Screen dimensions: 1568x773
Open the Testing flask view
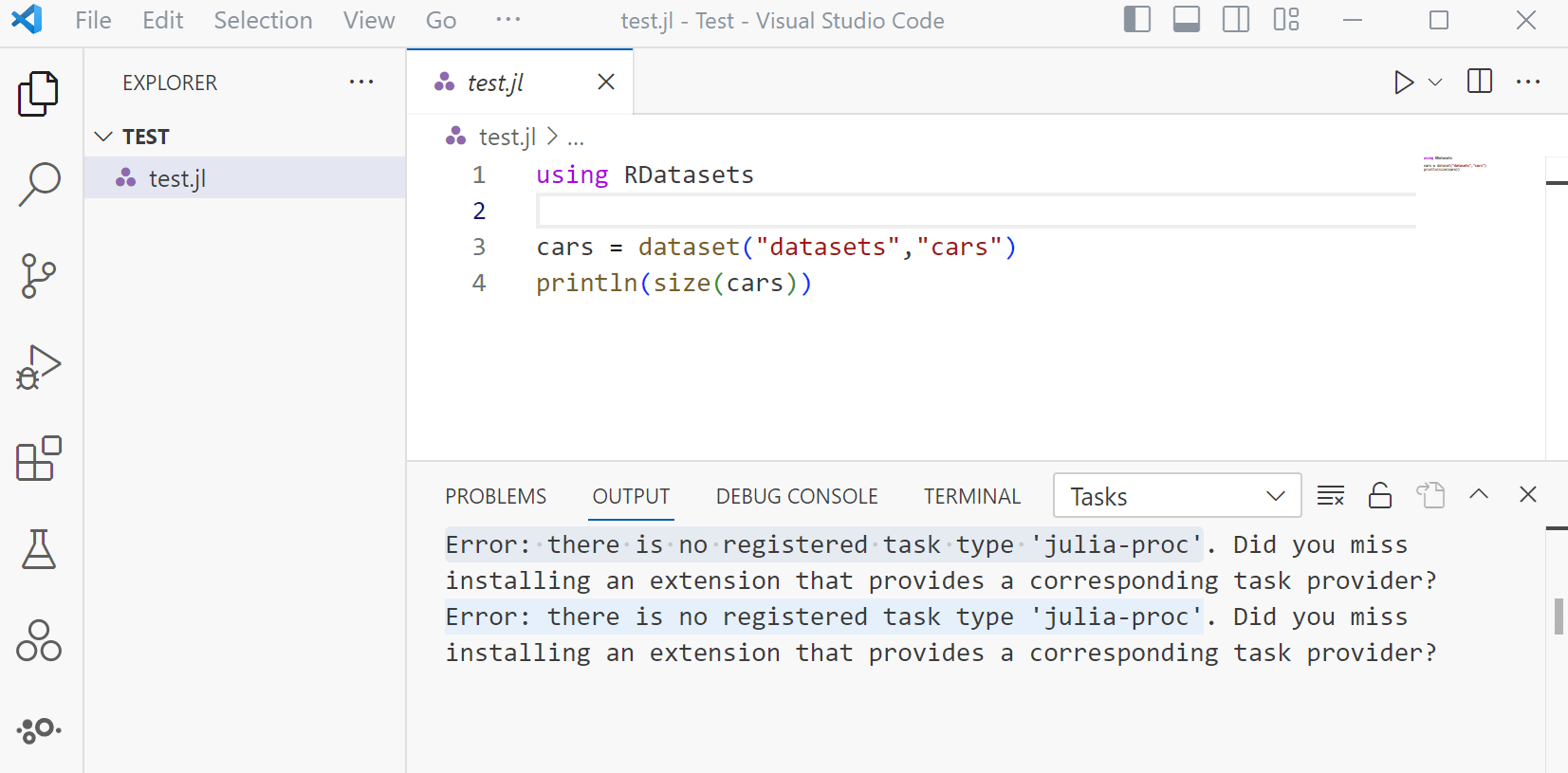point(39,549)
